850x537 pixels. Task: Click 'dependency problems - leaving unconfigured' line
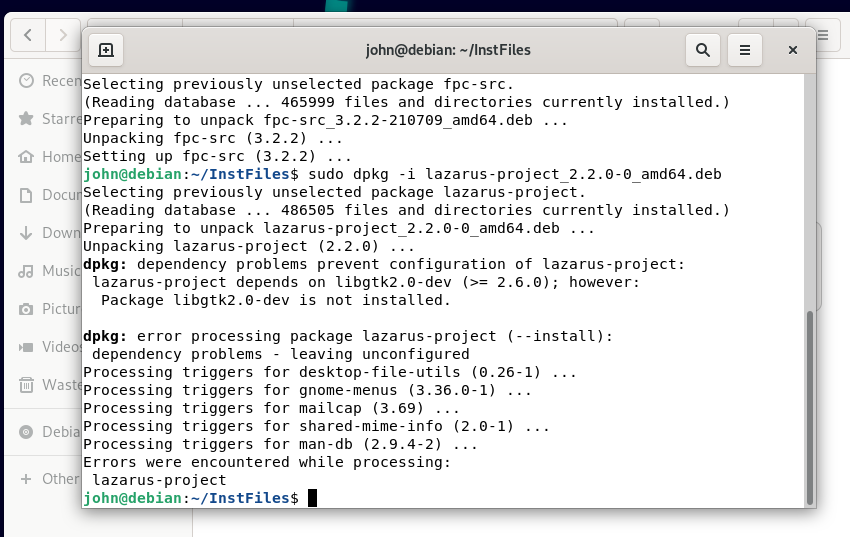click(280, 354)
